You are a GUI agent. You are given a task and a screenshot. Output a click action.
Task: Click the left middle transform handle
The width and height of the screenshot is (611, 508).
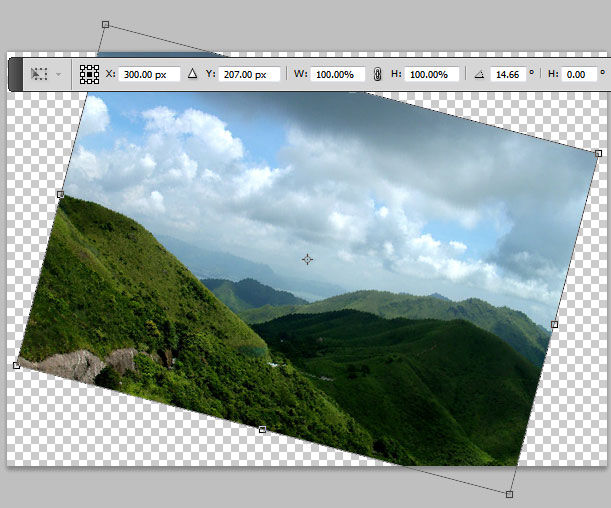pos(60,194)
